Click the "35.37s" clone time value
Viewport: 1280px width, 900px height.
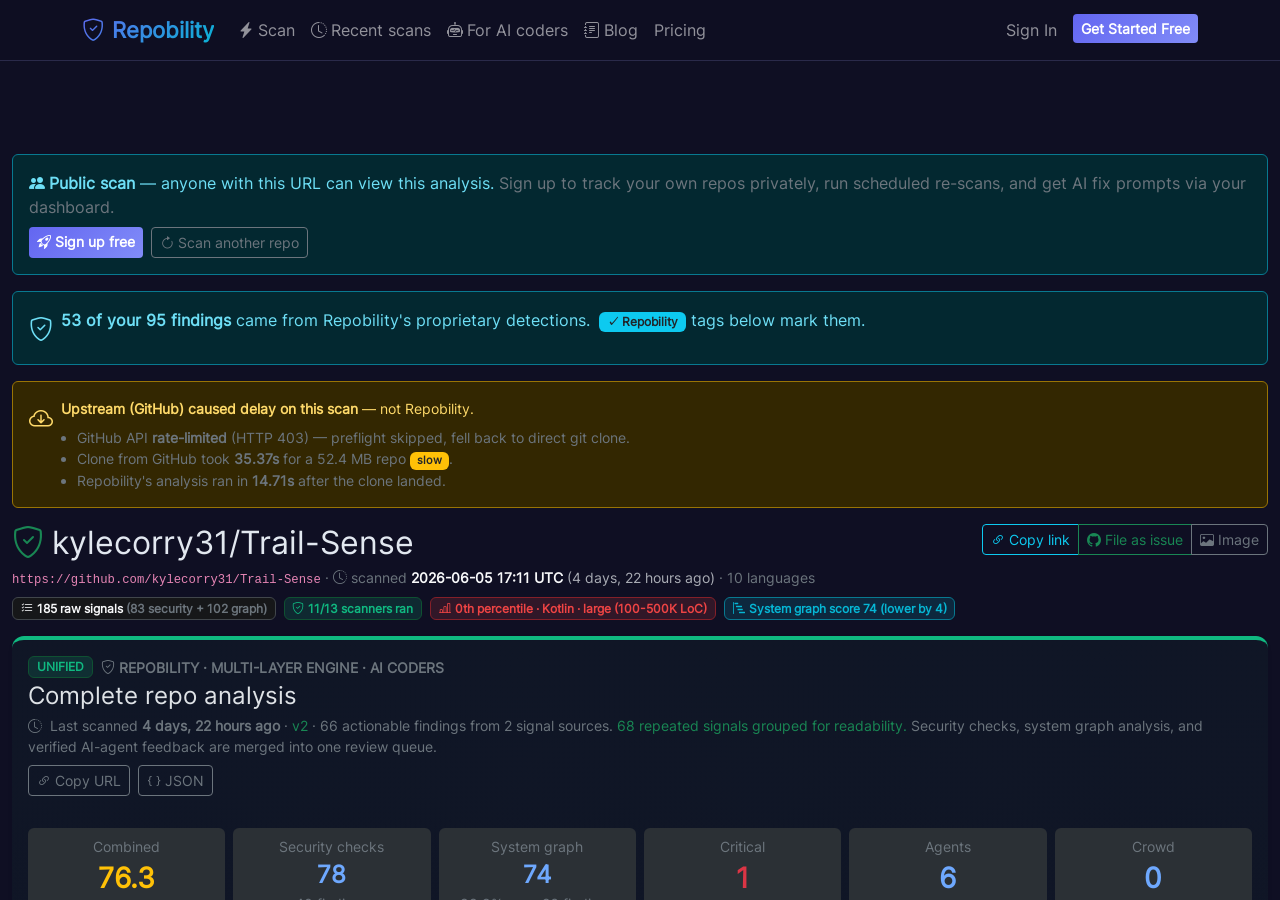[x=256, y=460]
